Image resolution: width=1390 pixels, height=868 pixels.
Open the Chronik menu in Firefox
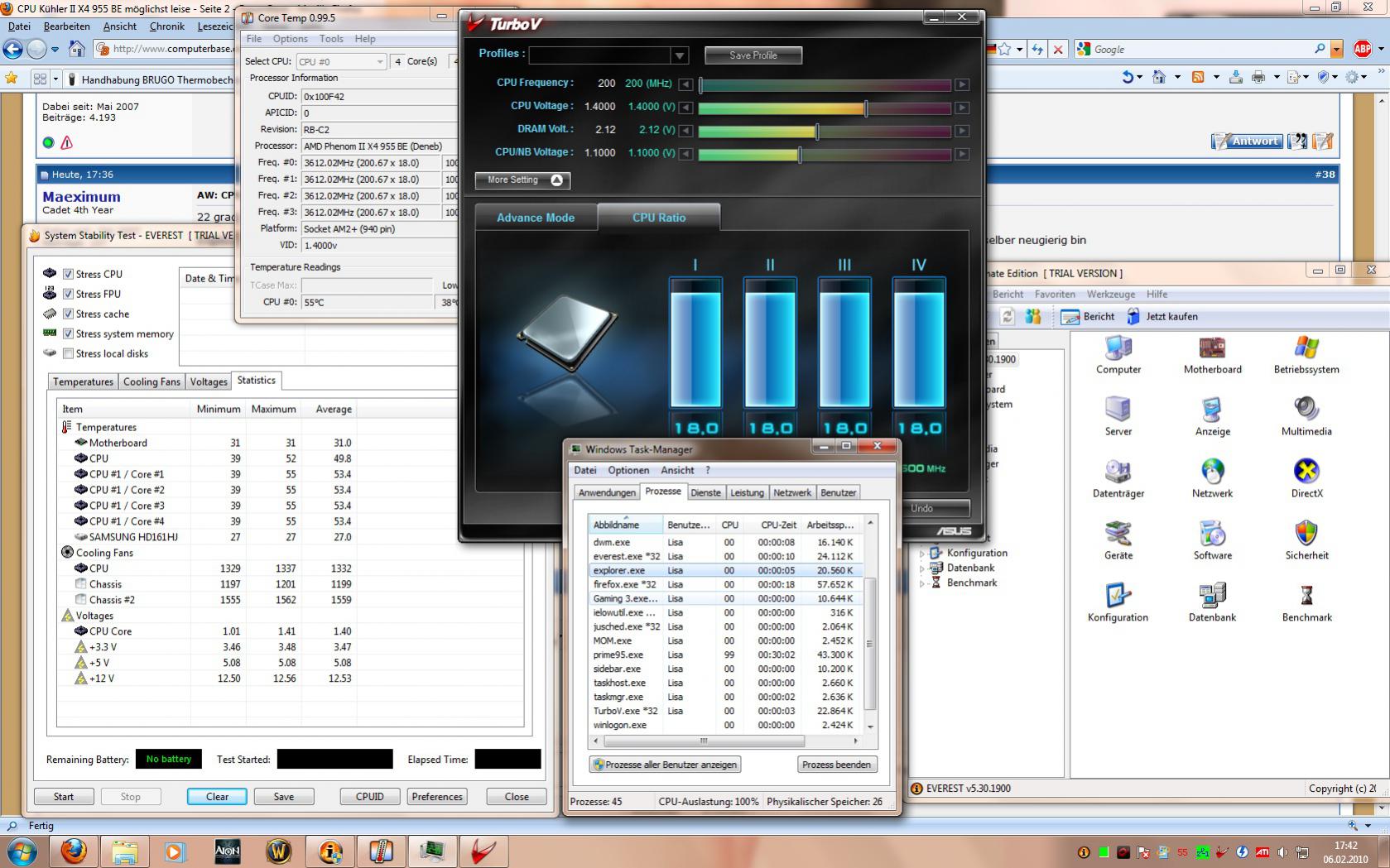point(167,26)
